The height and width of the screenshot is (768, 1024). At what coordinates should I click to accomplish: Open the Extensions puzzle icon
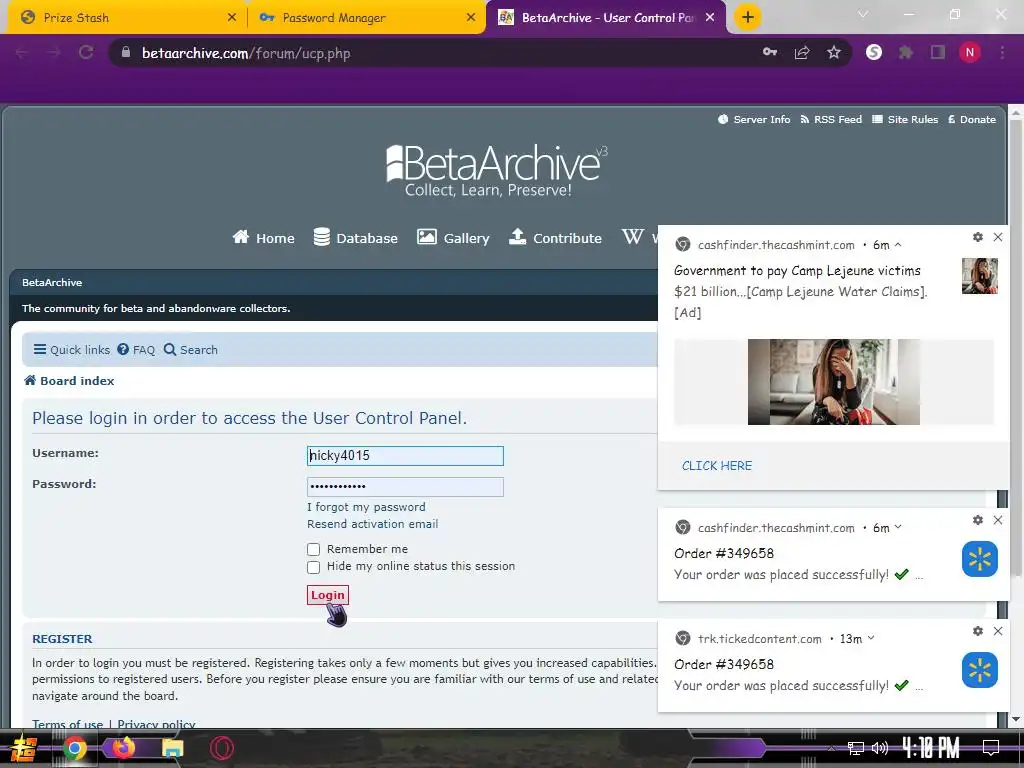click(x=905, y=52)
